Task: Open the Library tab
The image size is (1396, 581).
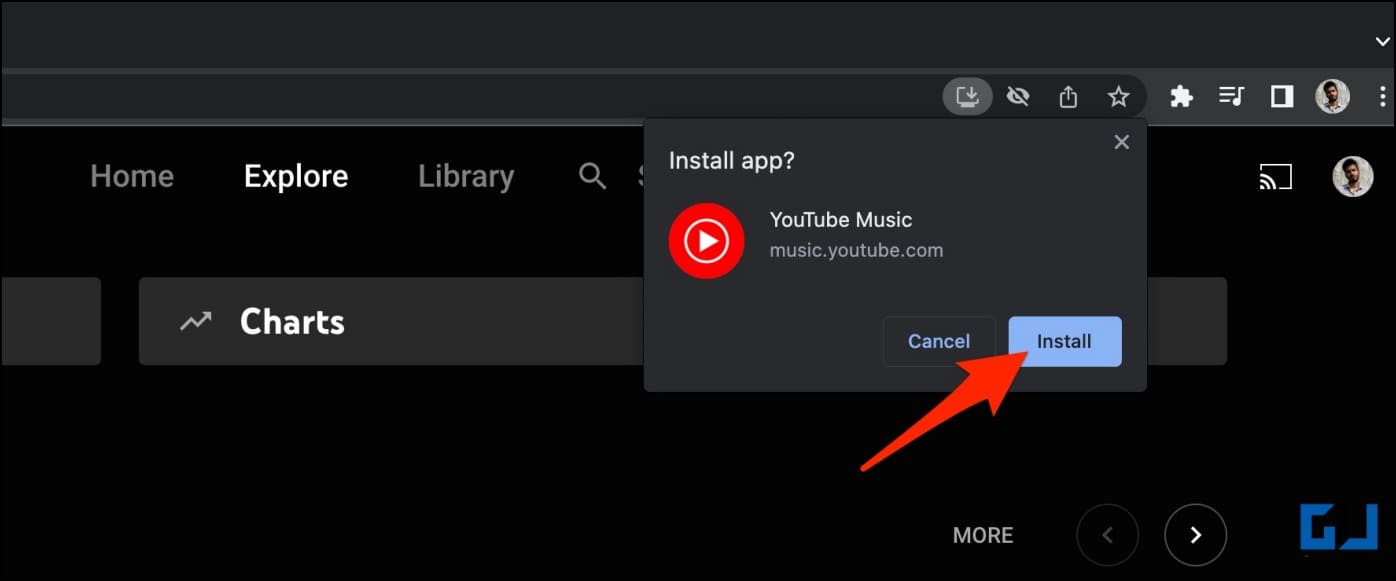Action: [x=466, y=176]
